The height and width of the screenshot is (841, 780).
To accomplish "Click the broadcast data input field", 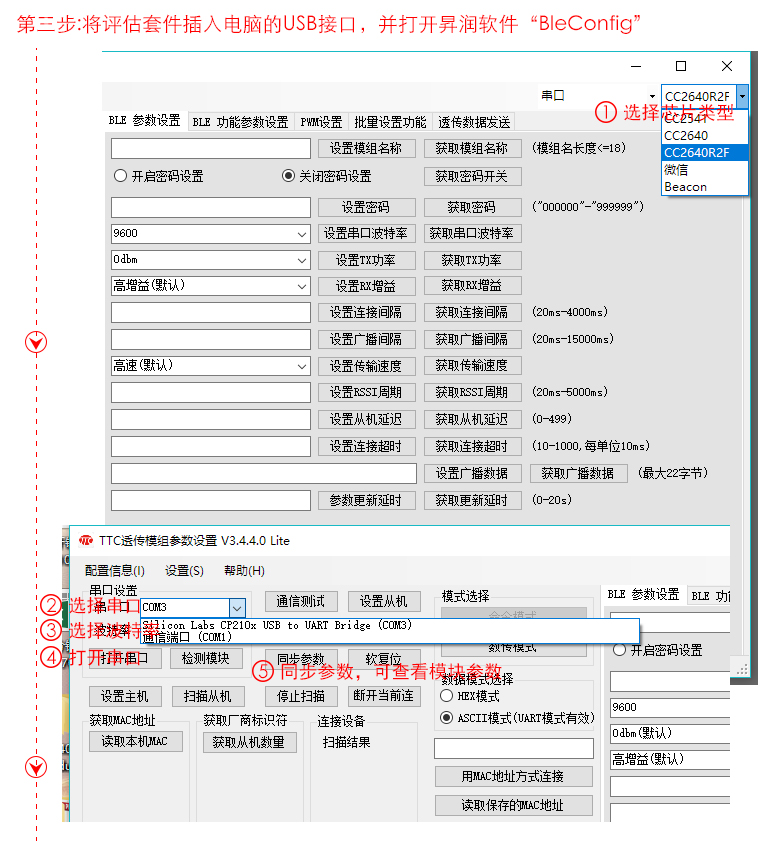I will click(264, 474).
